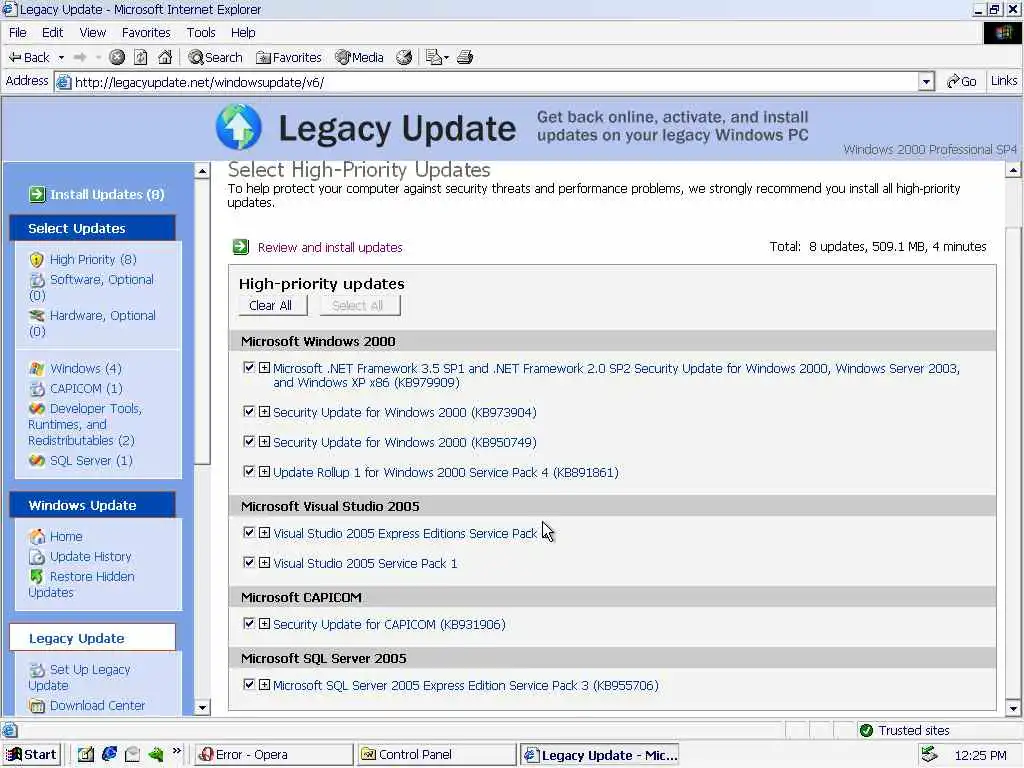
Task: Uncheck the .NET Framework KB979909 update
Action: [x=249, y=368]
